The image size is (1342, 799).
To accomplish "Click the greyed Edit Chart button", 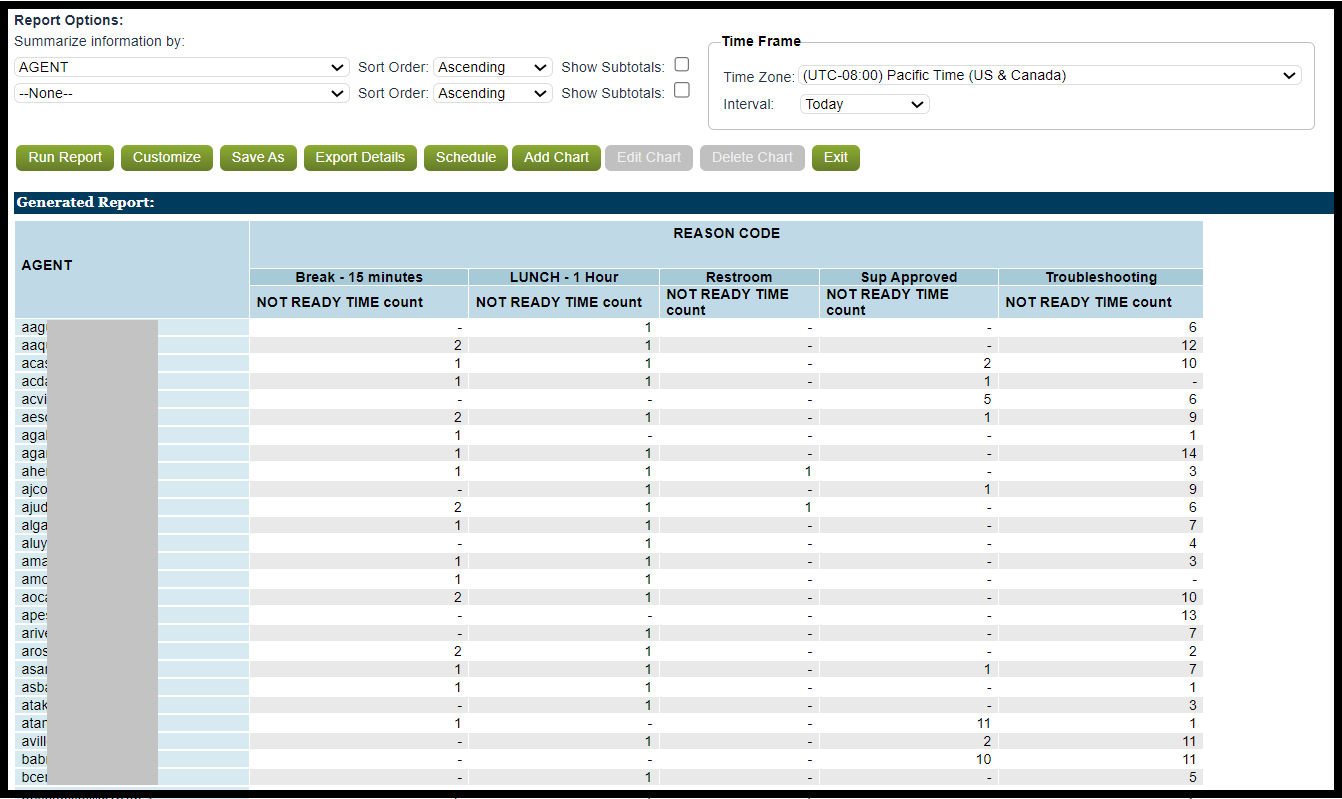I will point(649,158).
